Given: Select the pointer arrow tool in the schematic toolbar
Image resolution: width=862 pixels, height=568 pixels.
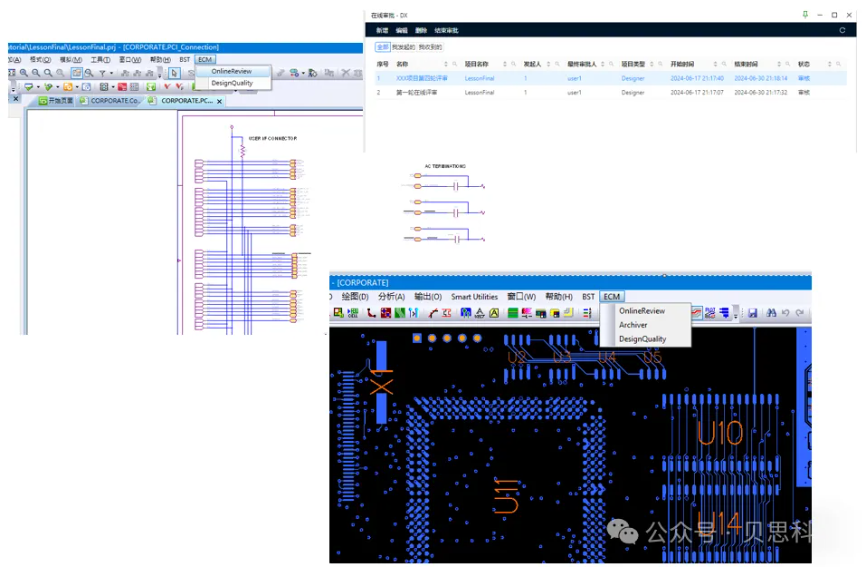Looking at the screenshot, I should (x=174, y=73).
